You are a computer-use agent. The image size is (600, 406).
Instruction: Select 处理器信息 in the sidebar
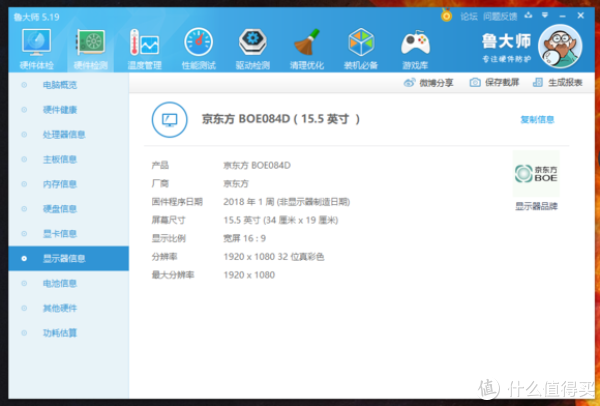[68, 134]
